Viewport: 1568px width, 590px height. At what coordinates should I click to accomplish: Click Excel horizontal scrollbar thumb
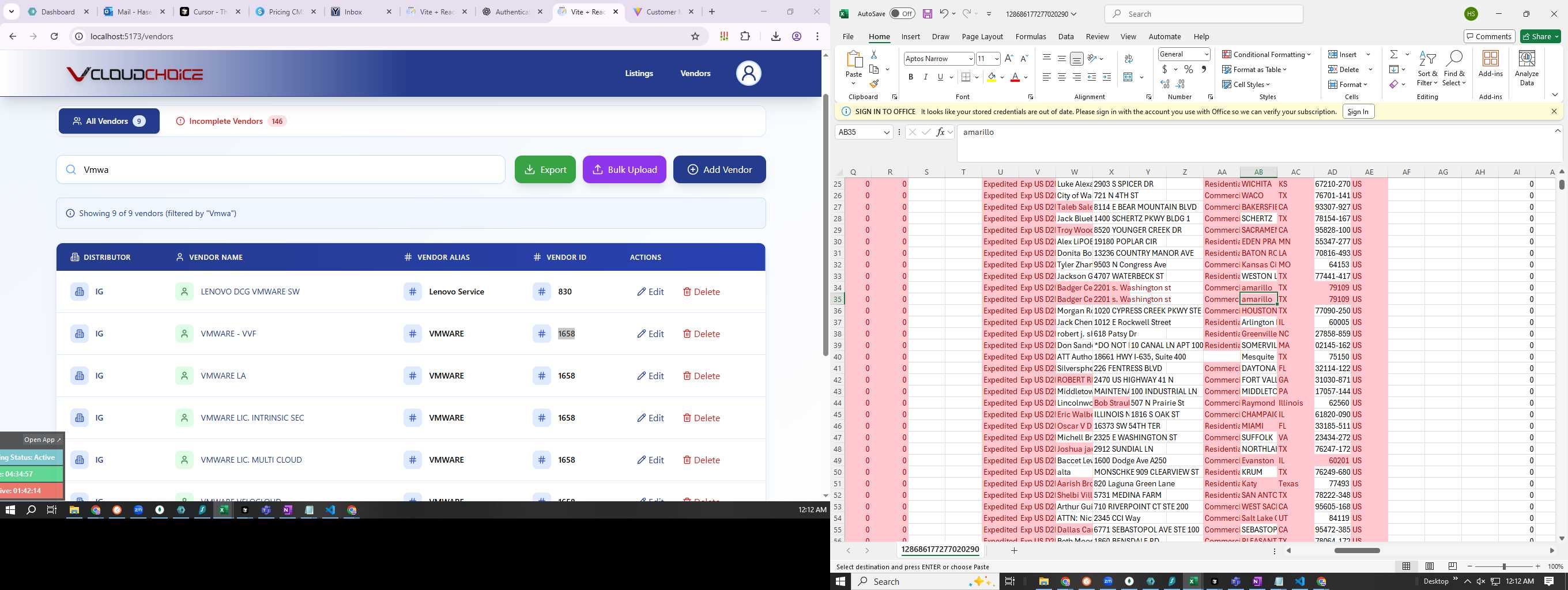pyautogui.click(x=1357, y=550)
